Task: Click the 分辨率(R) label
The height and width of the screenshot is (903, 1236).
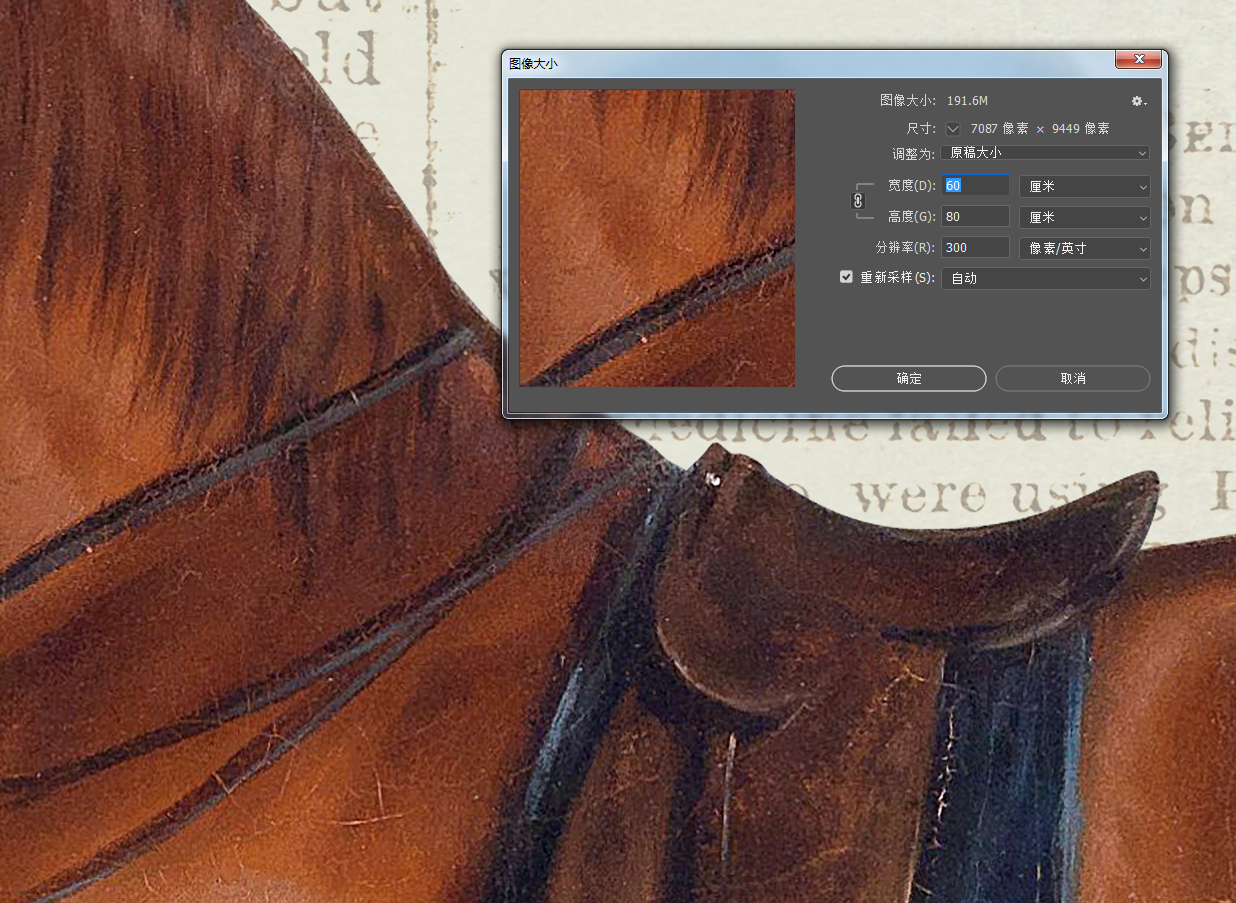Action: (x=906, y=248)
